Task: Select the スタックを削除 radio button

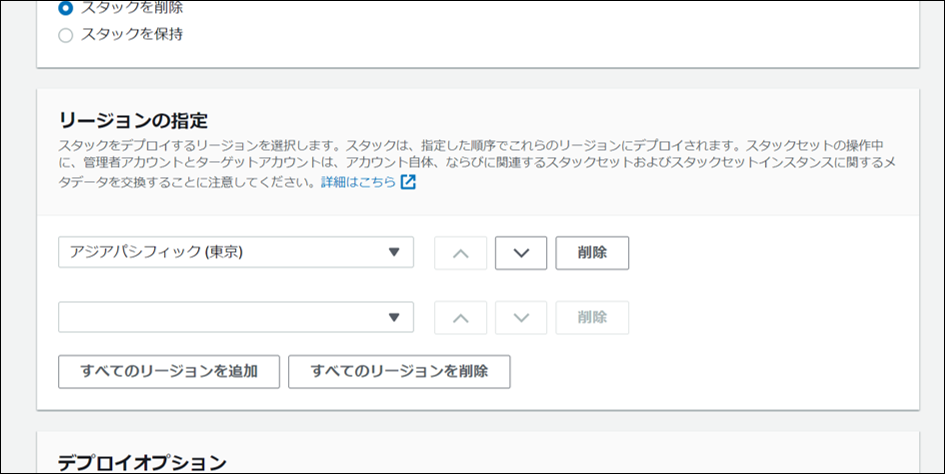Action: pyautogui.click(x=66, y=8)
